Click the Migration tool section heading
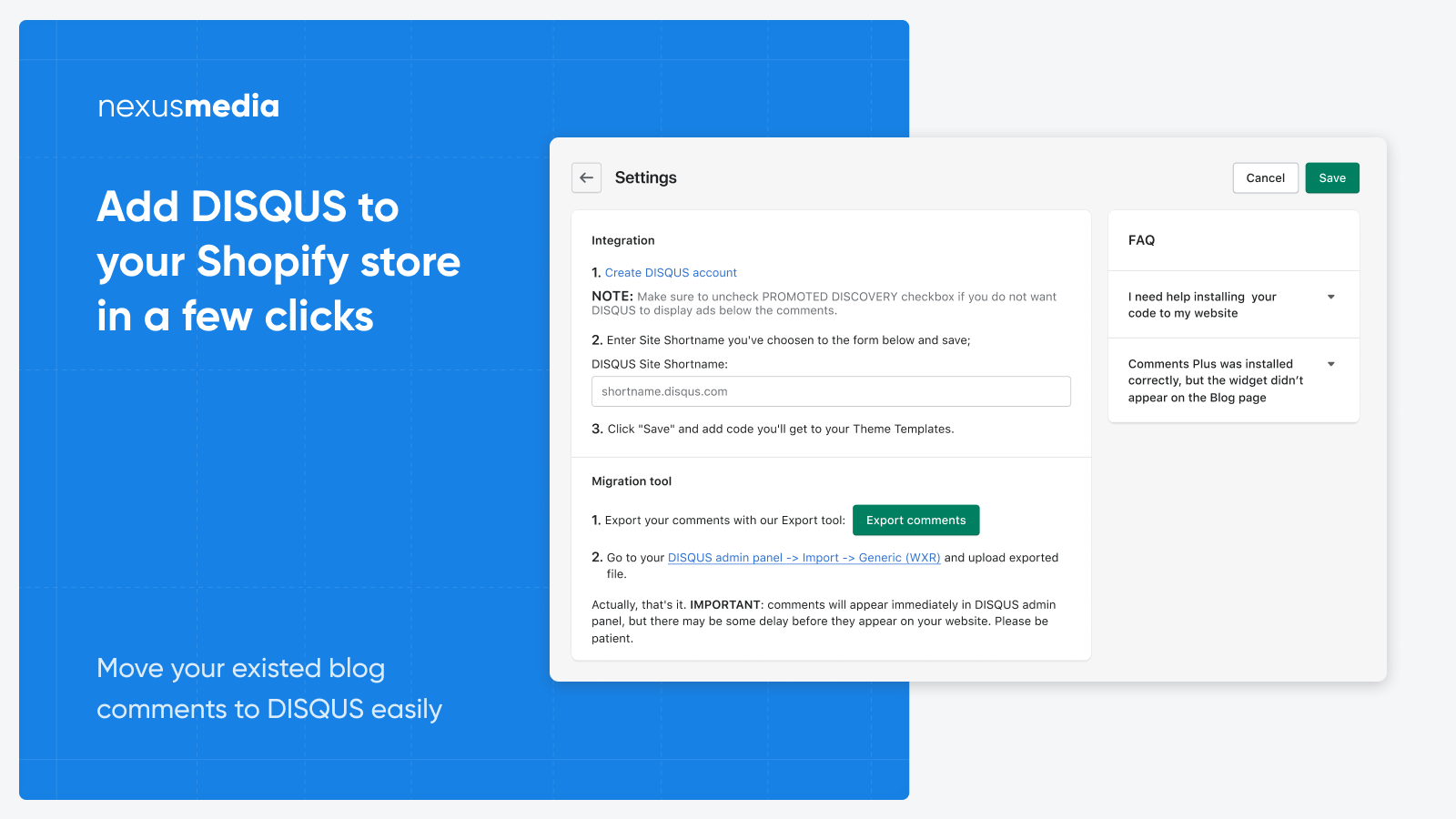The height and width of the screenshot is (819, 1456). click(631, 480)
